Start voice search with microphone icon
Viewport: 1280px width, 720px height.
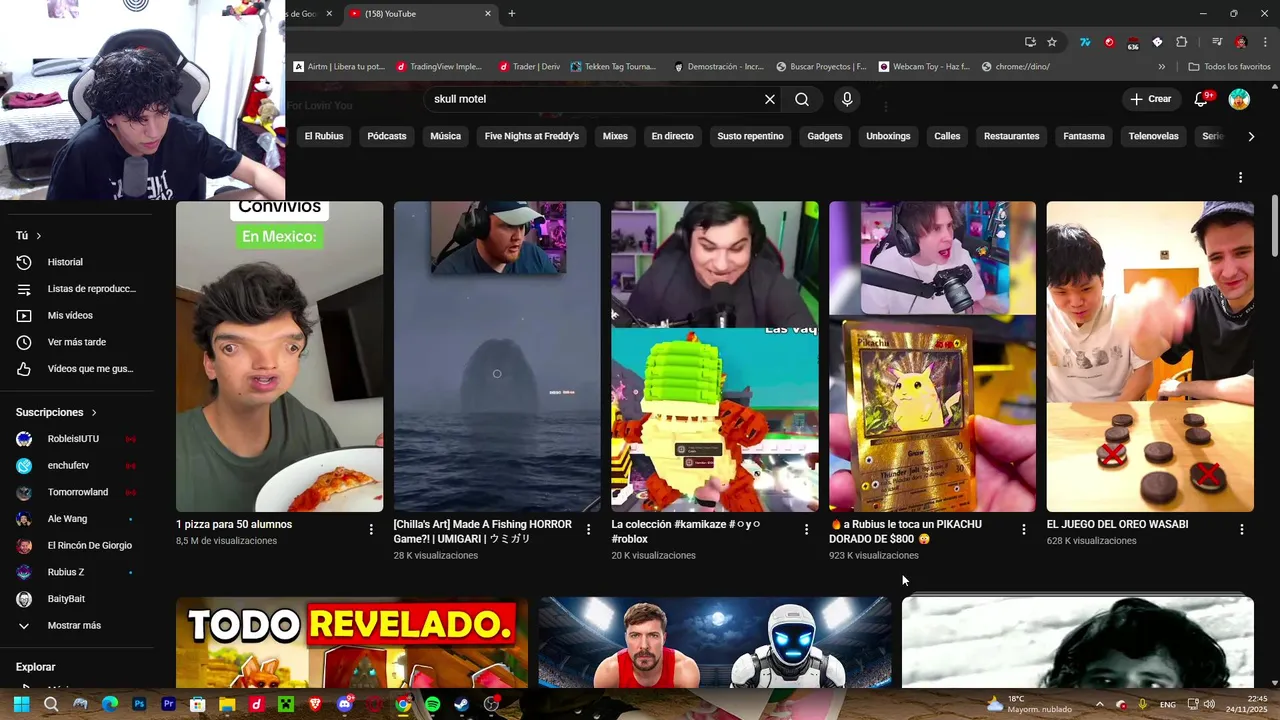point(847,99)
